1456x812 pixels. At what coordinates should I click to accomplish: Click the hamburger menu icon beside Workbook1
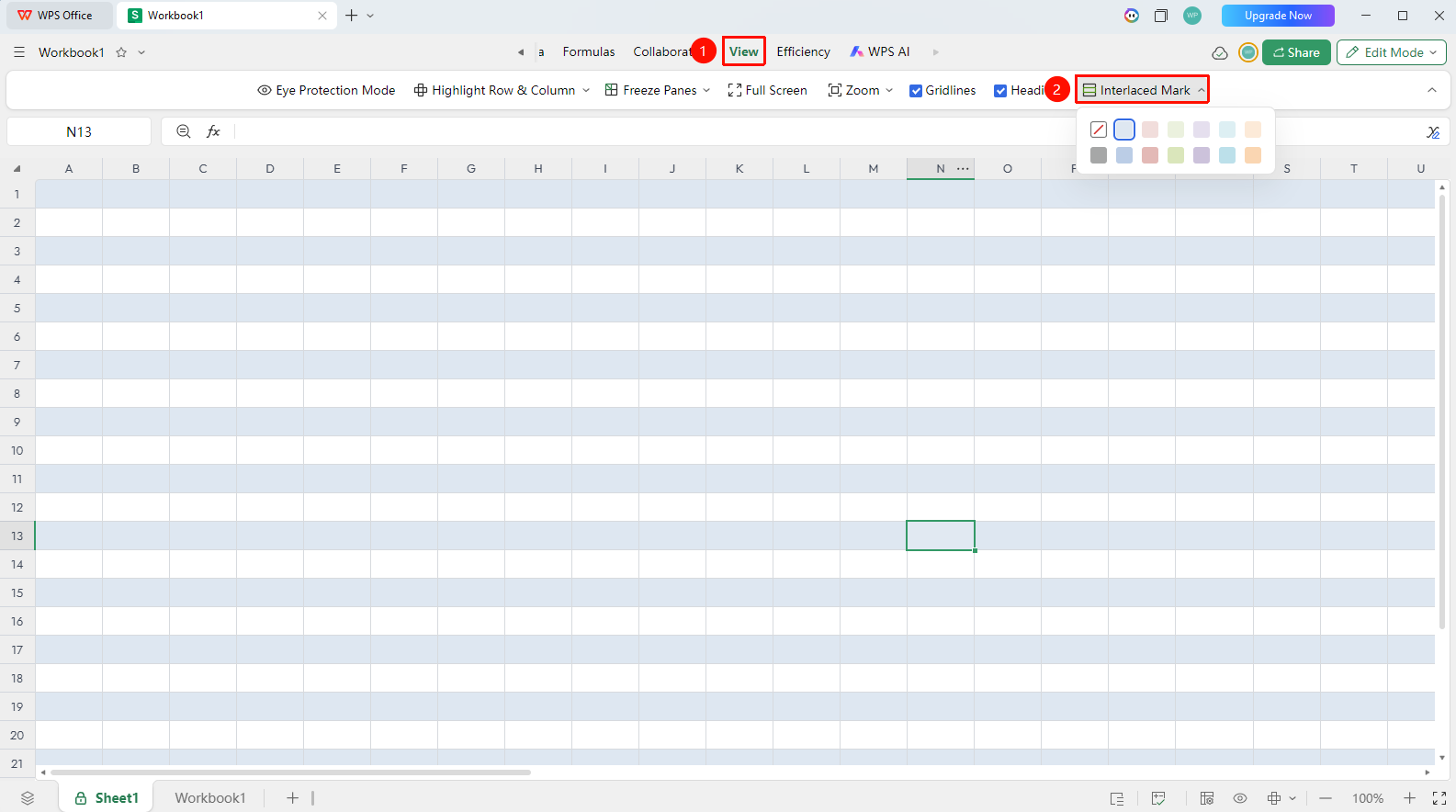[19, 52]
